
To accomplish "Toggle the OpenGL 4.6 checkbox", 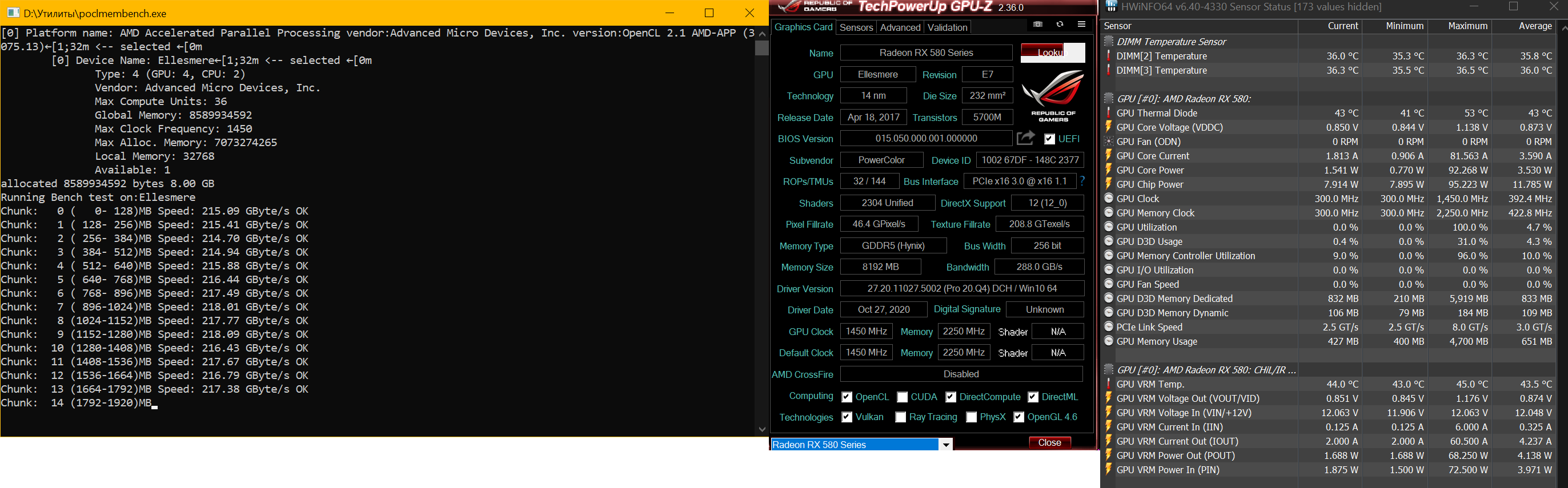I will click(1019, 417).
